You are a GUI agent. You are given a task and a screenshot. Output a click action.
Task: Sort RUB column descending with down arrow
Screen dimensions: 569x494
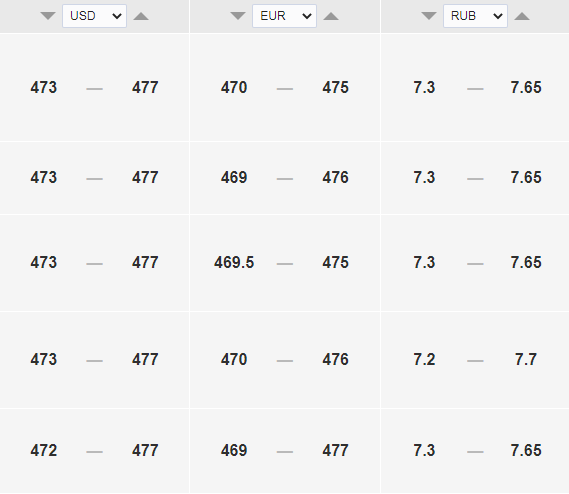[x=429, y=16]
